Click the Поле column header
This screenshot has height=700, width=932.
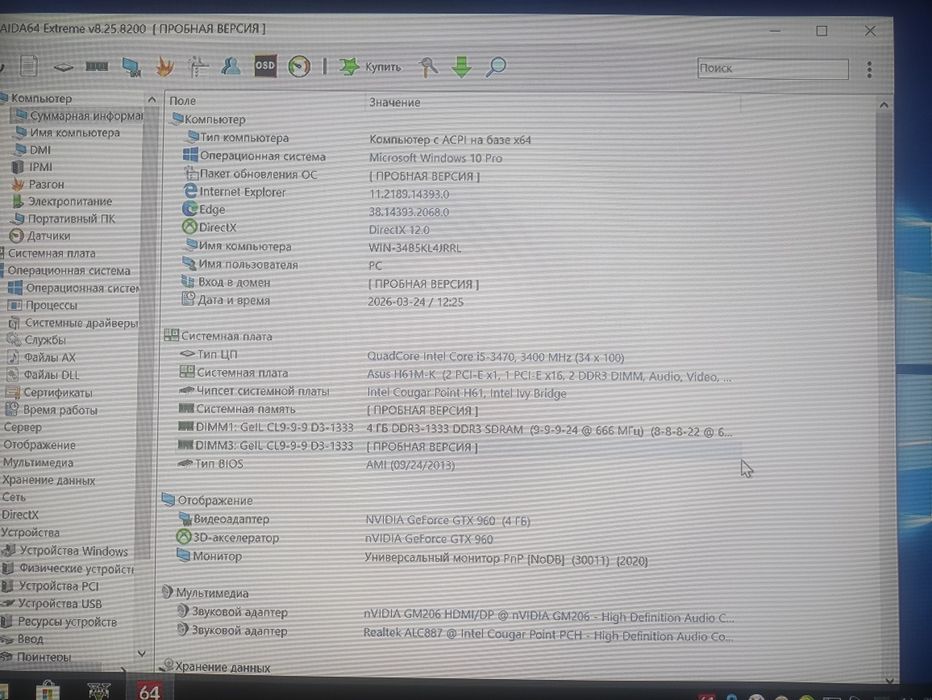182,101
